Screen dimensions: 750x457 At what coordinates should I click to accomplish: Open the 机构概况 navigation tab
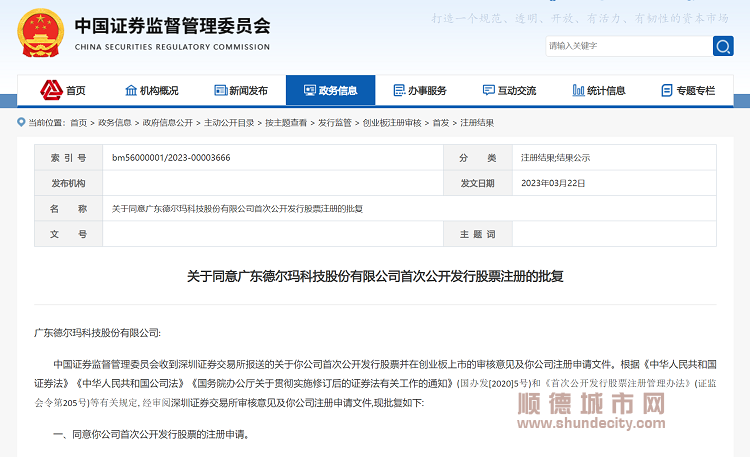pos(152,90)
